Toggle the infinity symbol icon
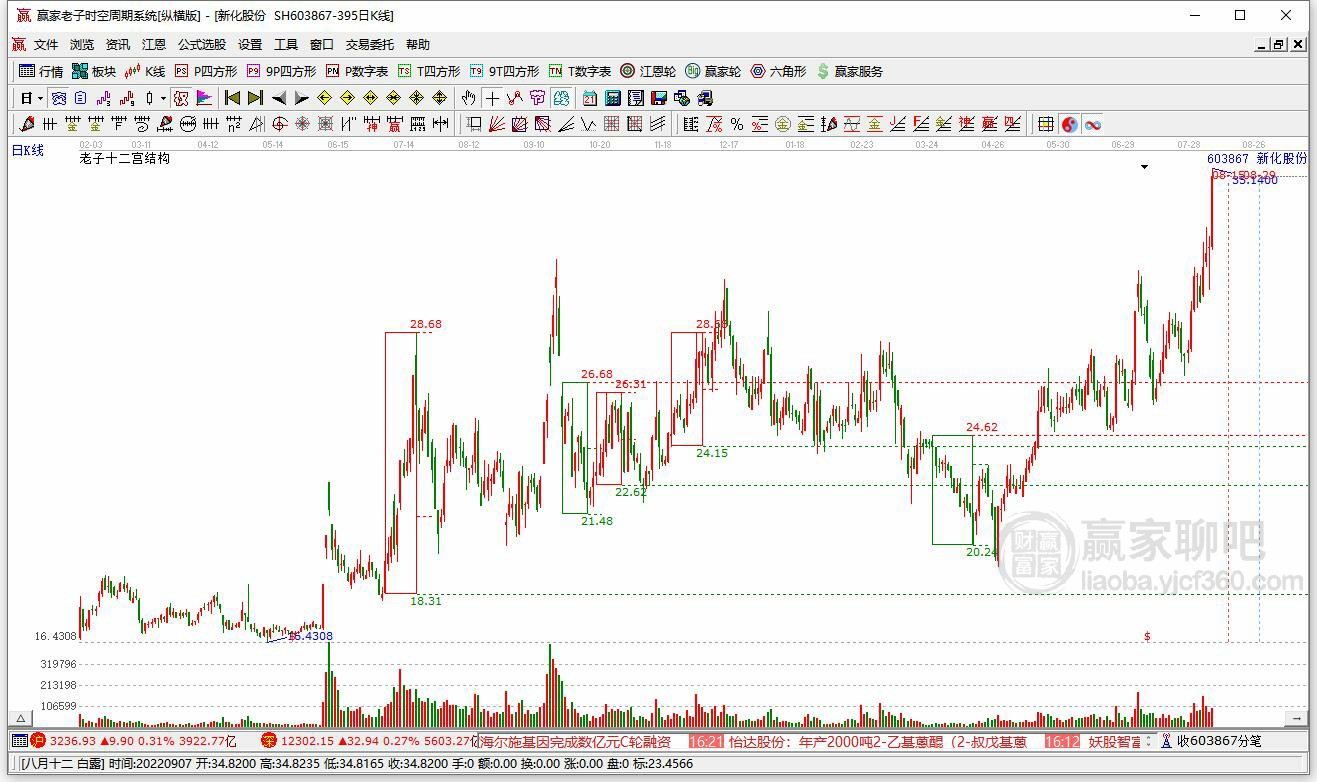1317x782 pixels. point(1093,124)
